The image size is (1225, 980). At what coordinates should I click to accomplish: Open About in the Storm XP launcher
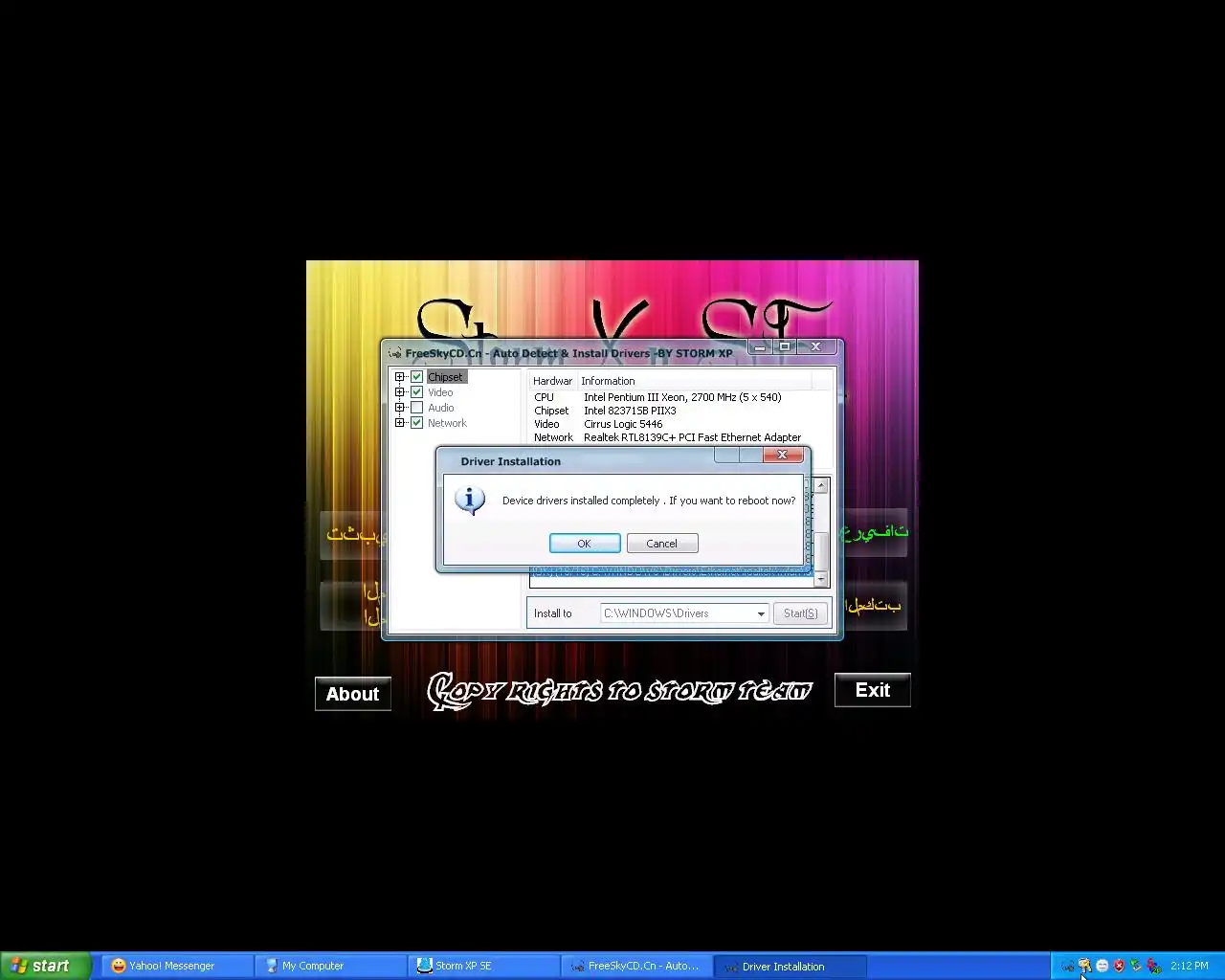pos(353,694)
